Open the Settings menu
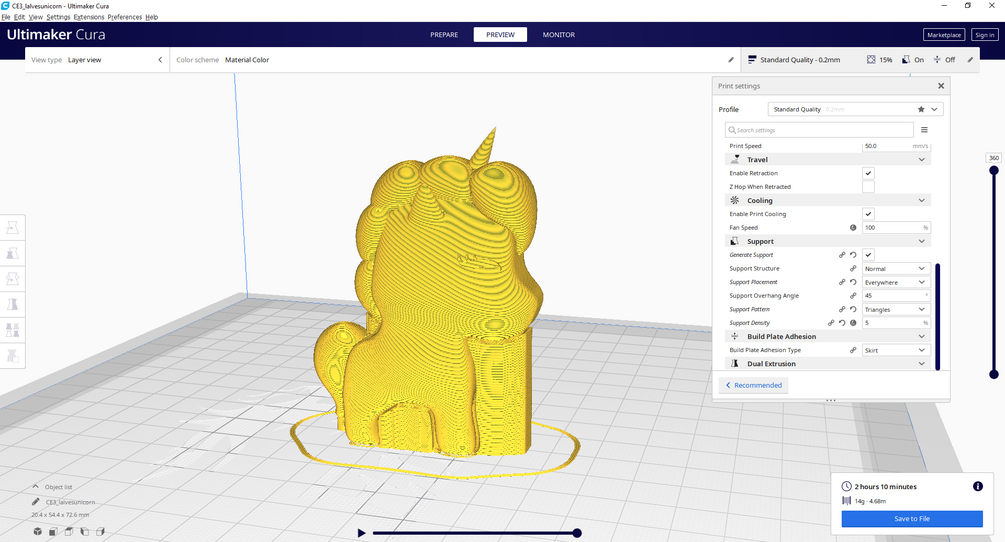 (x=58, y=17)
